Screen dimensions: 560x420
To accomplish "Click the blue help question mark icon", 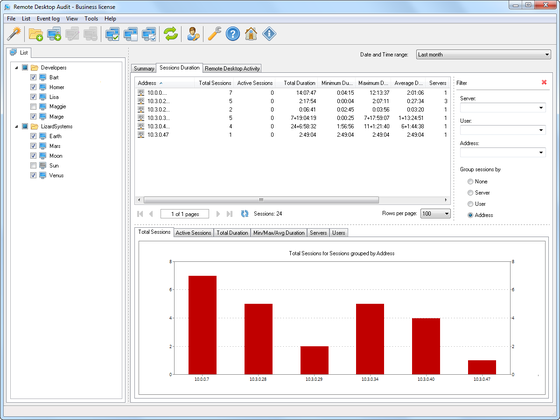I will click(233, 34).
